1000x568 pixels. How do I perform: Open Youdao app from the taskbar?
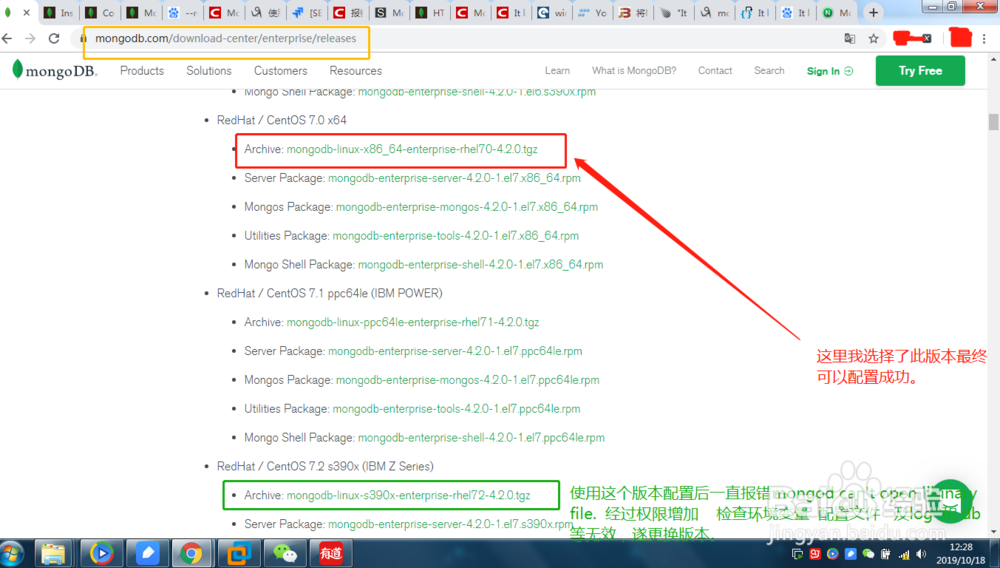coord(330,553)
